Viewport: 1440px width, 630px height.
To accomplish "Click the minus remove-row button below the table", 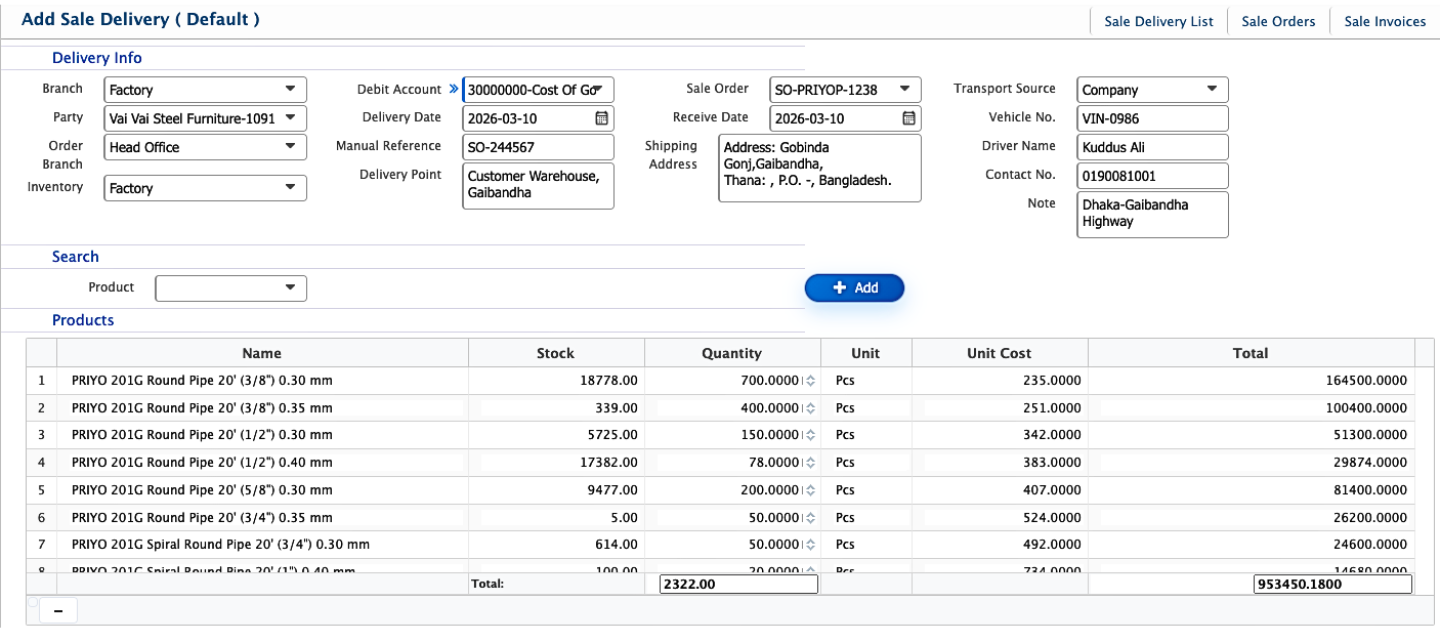I will (56, 611).
